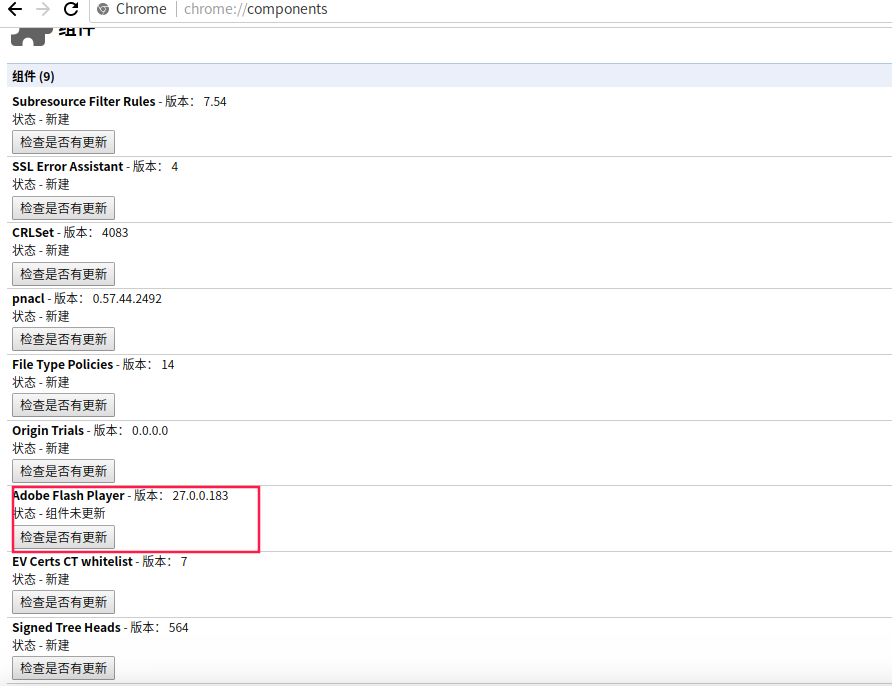The width and height of the screenshot is (892, 686).
Task: Check for update for File Type Policies
Action: click(x=63, y=406)
